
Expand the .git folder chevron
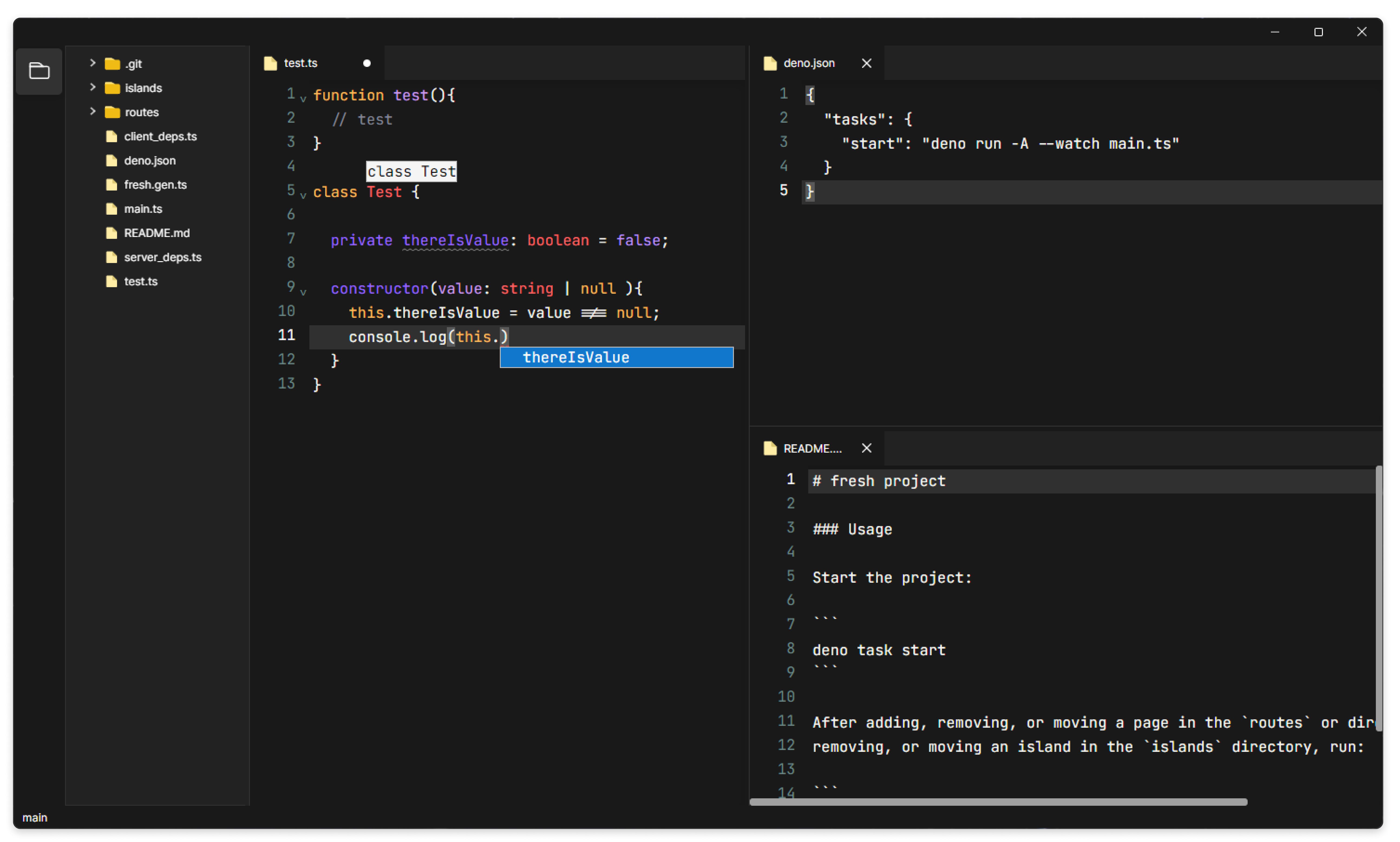pos(92,63)
